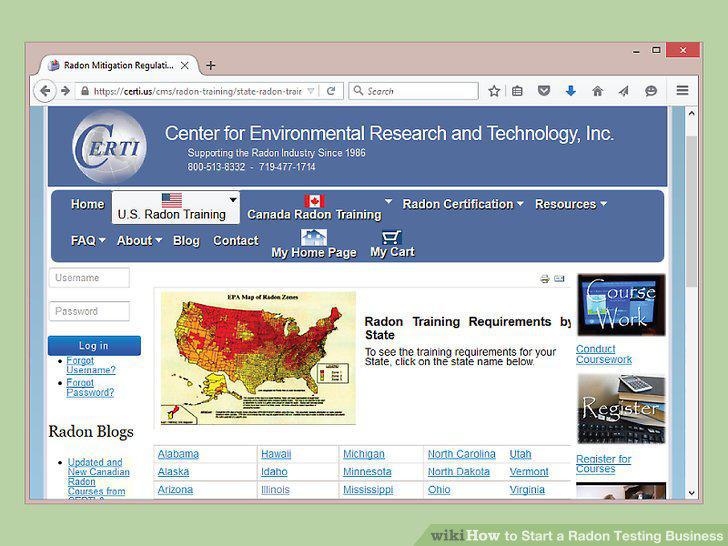728x546 pixels.
Task: Open a new tab with plus button
Action: point(210,65)
